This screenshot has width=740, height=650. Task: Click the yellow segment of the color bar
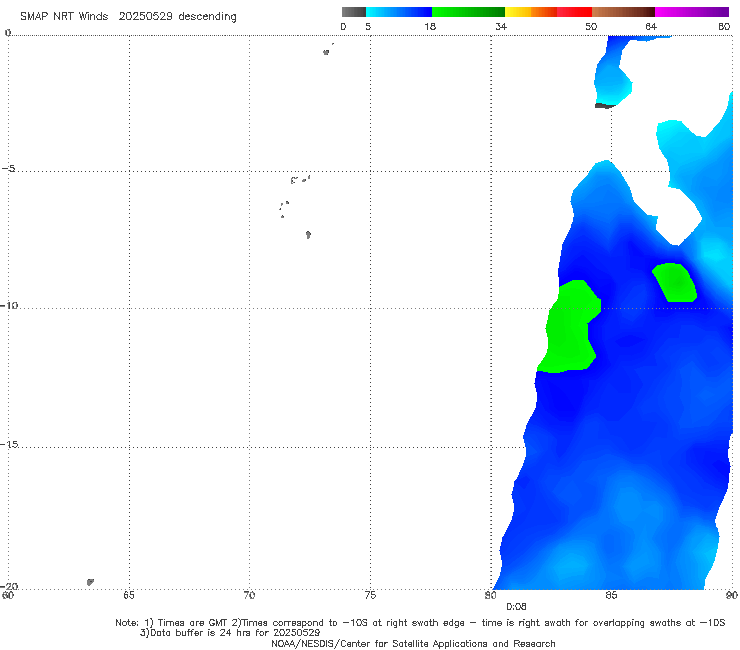[518, 12]
